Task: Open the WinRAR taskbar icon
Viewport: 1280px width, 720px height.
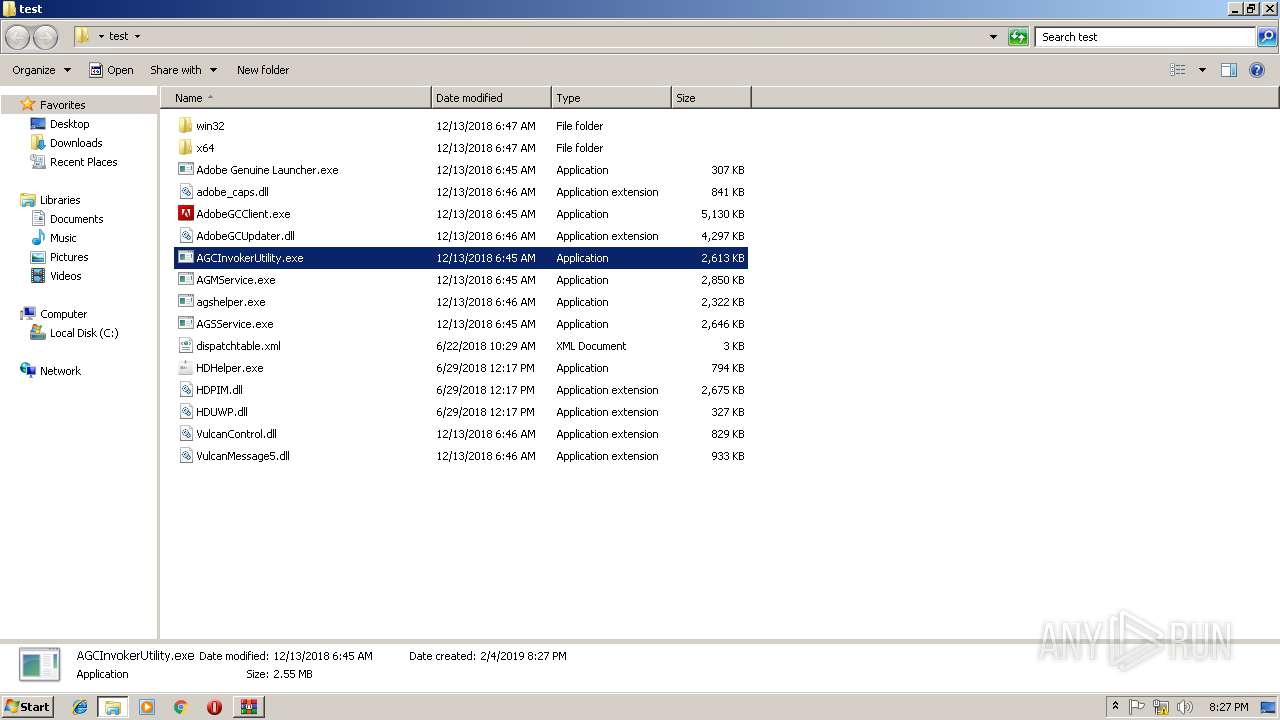Action: tap(248, 707)
